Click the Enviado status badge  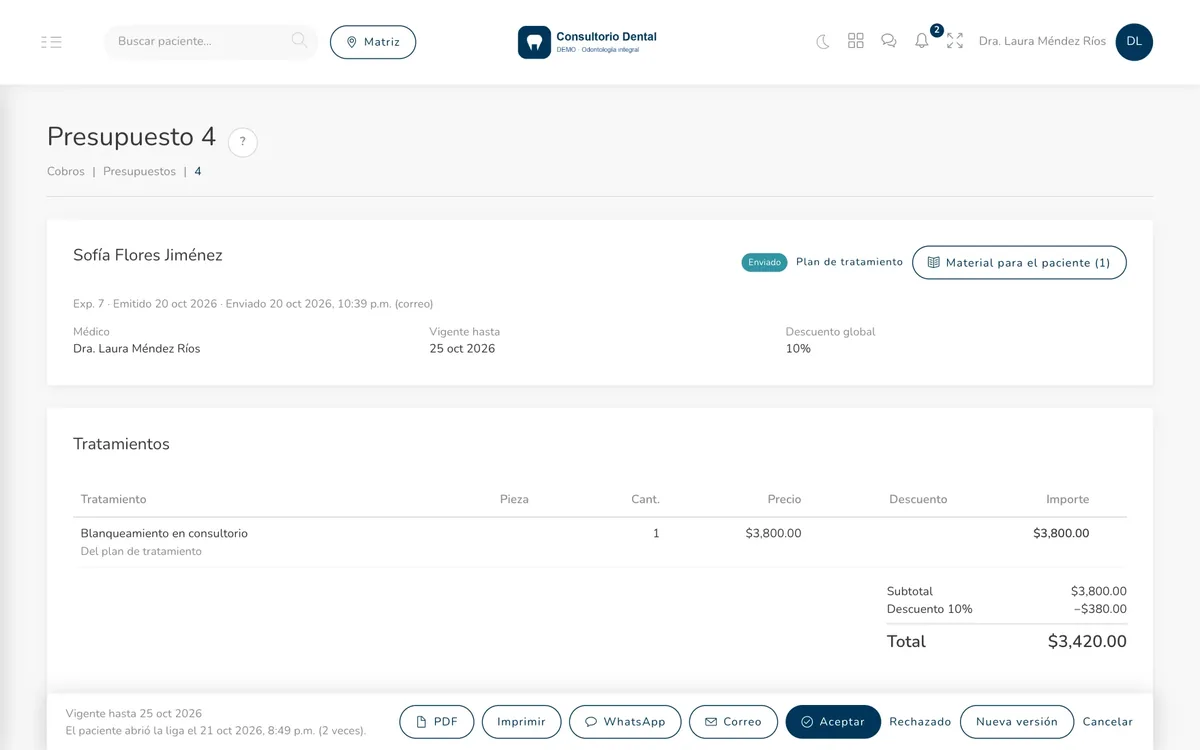765,262
